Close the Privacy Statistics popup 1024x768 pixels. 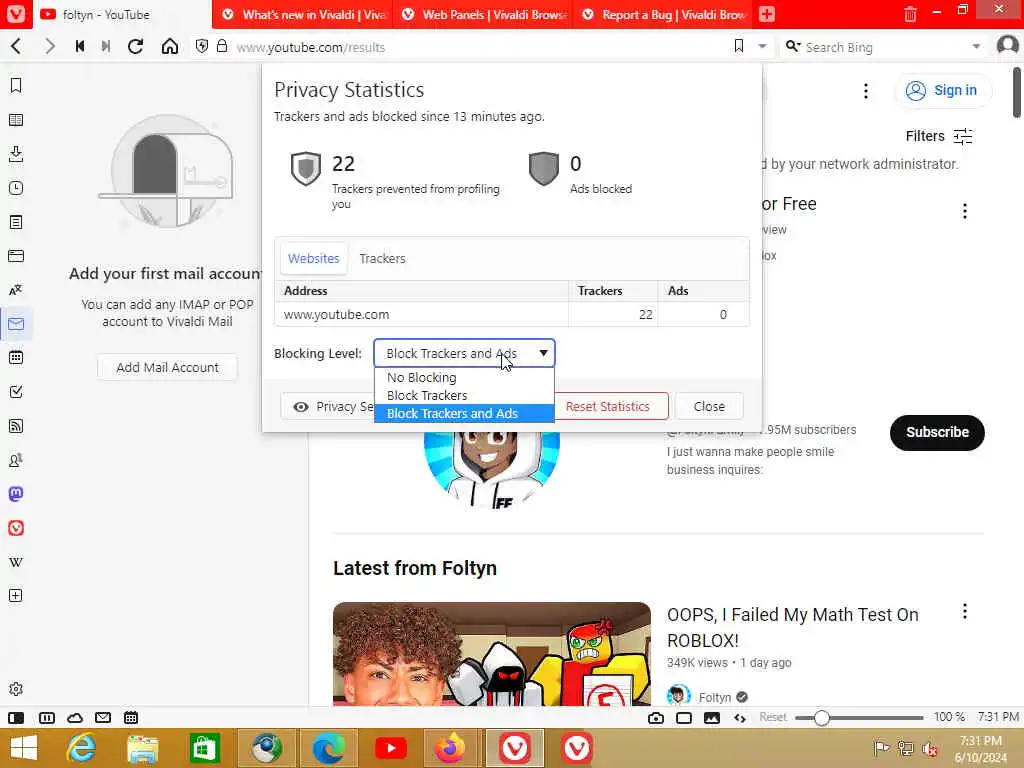709,406
